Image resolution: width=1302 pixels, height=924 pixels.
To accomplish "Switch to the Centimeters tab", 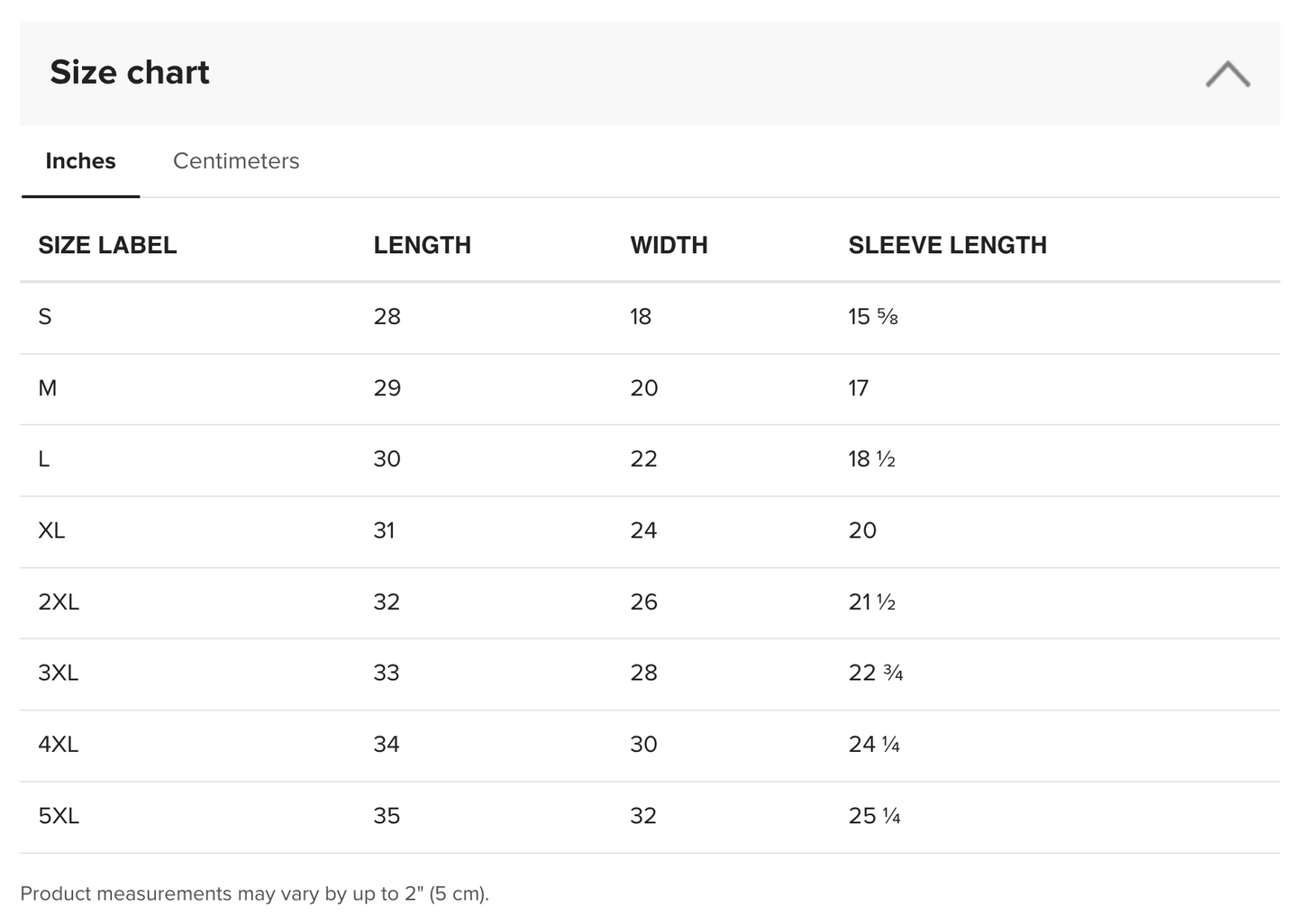I will [x=236, y=161].
